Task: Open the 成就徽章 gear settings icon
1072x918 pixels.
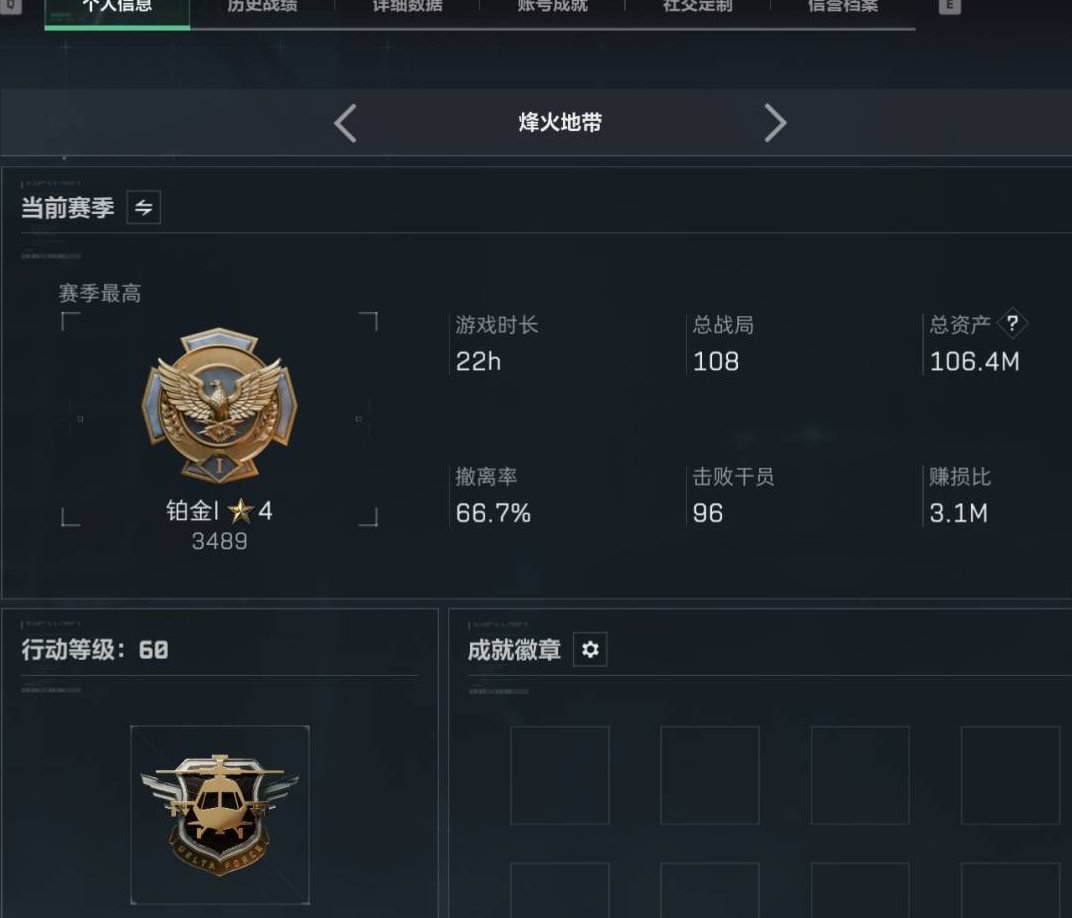Action: pos(590,649)
